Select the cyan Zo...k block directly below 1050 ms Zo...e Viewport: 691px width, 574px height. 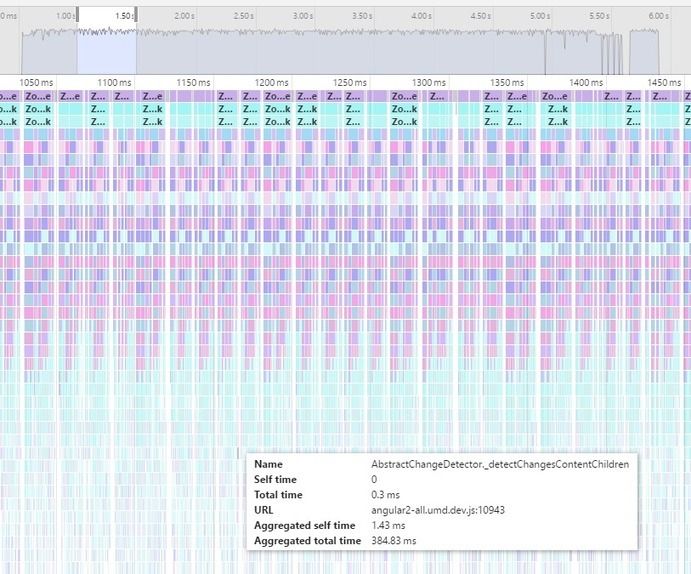pyautogui.click(x=38, y=109)
